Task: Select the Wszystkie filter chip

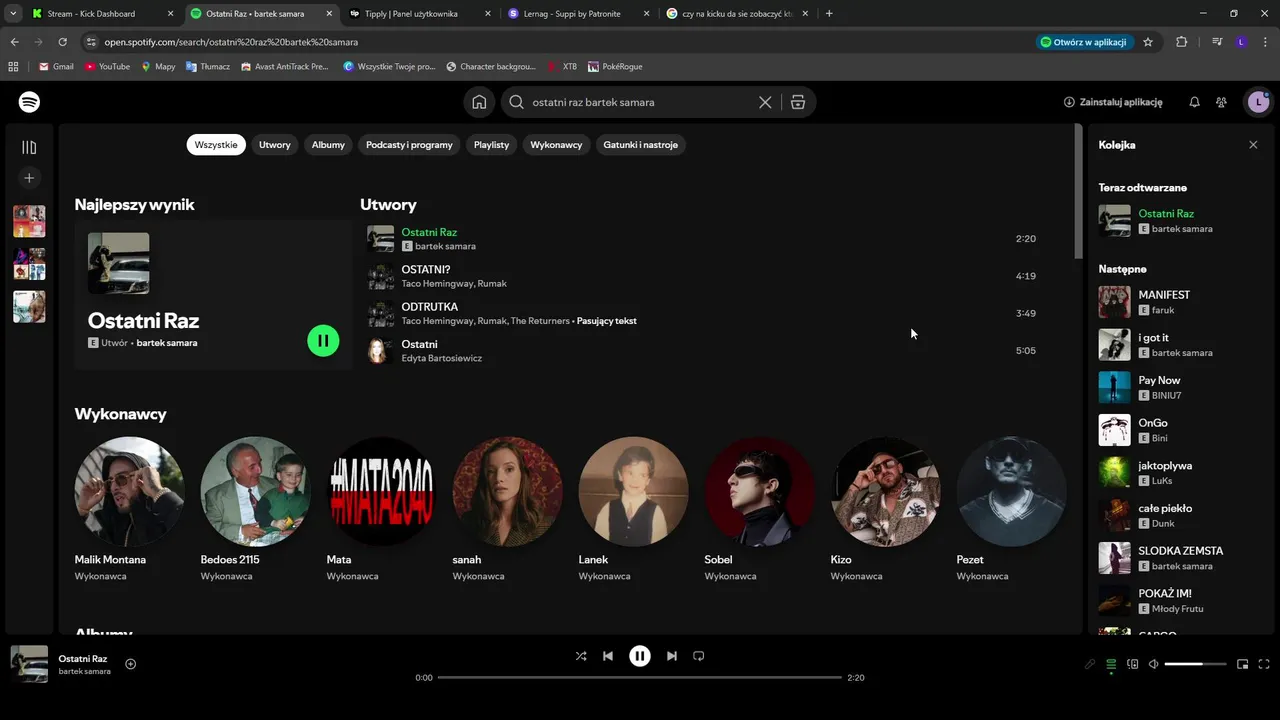Action: tap(216, 145)
